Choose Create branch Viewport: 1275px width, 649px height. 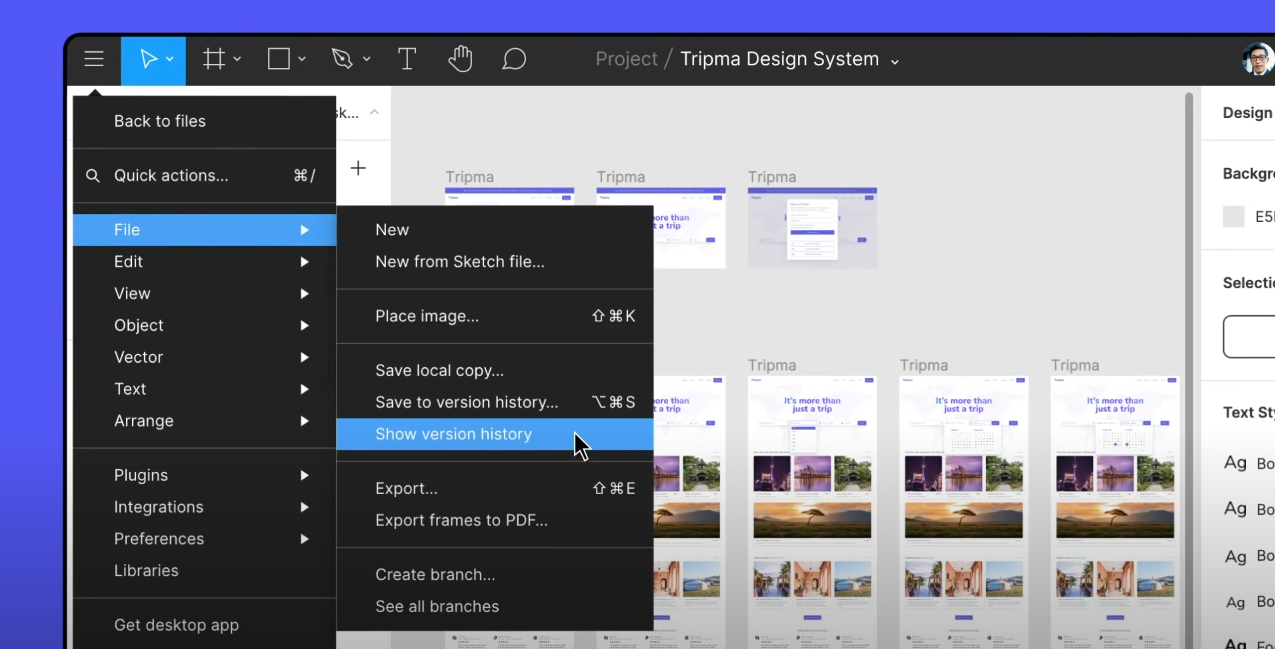495,575
